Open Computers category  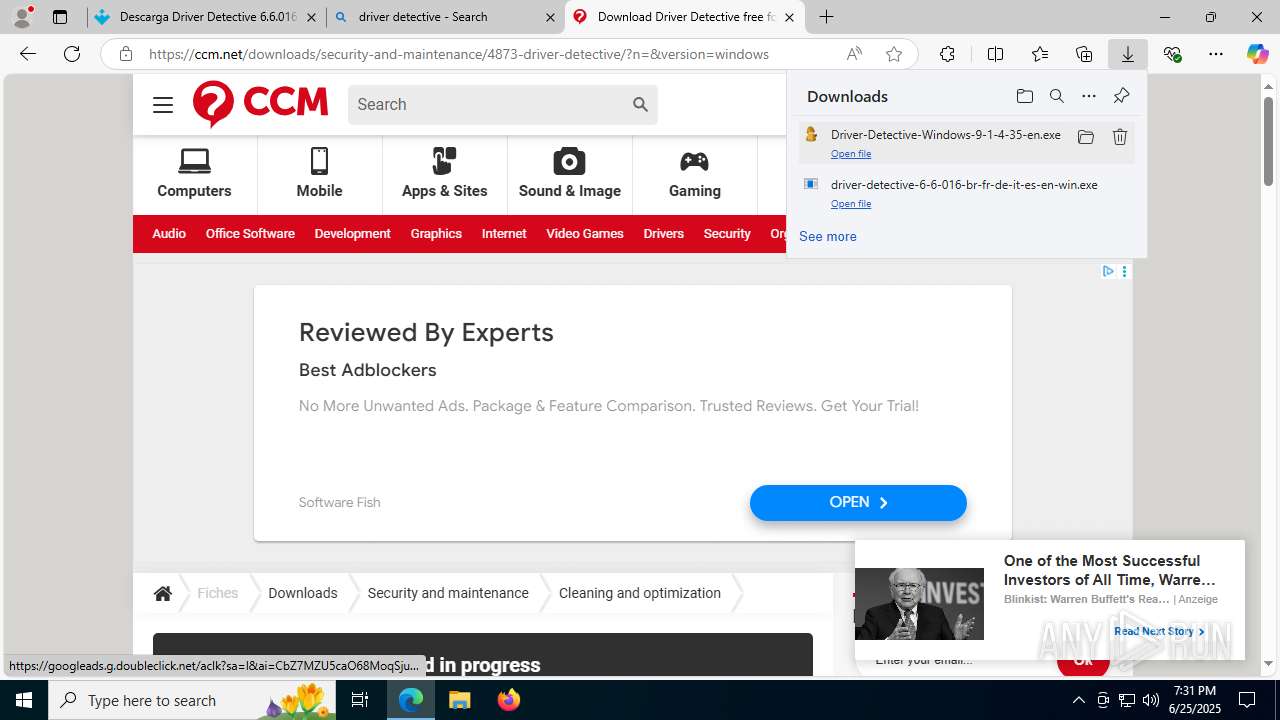[x=194, y=174]
